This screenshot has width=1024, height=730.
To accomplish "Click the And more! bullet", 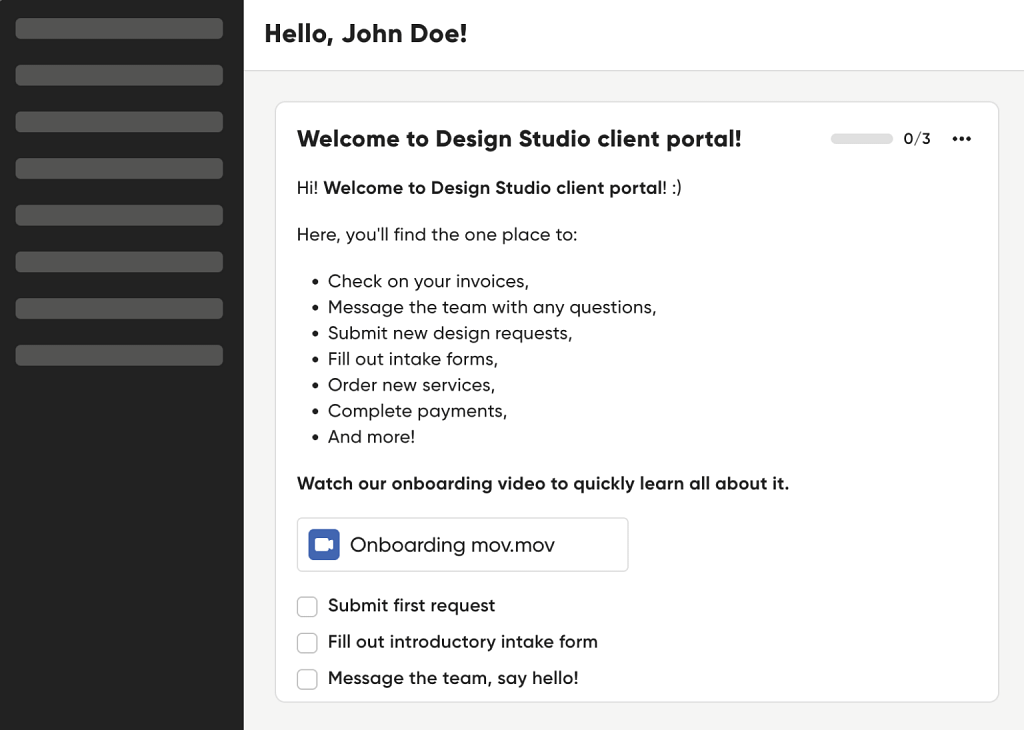I will click(x=372, y=437).
